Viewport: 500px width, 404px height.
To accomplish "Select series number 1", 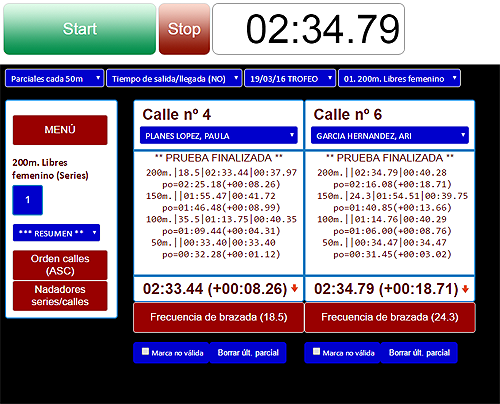I will (28, 200).
